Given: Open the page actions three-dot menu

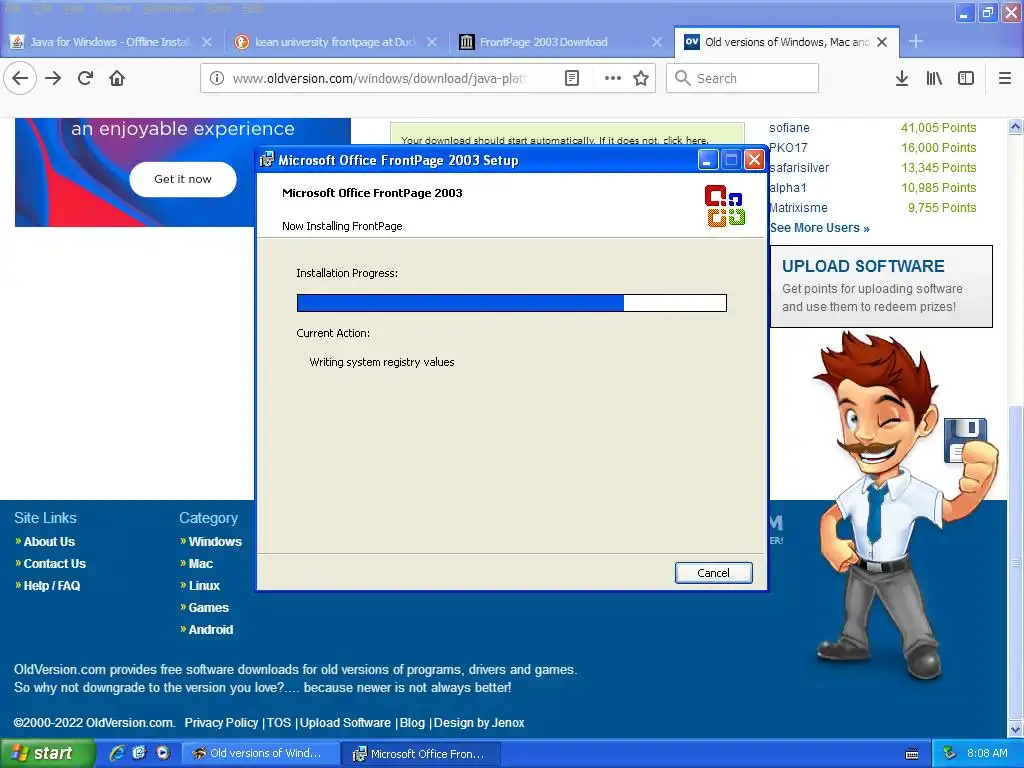Looking at the screenshot, I should 613,78.
